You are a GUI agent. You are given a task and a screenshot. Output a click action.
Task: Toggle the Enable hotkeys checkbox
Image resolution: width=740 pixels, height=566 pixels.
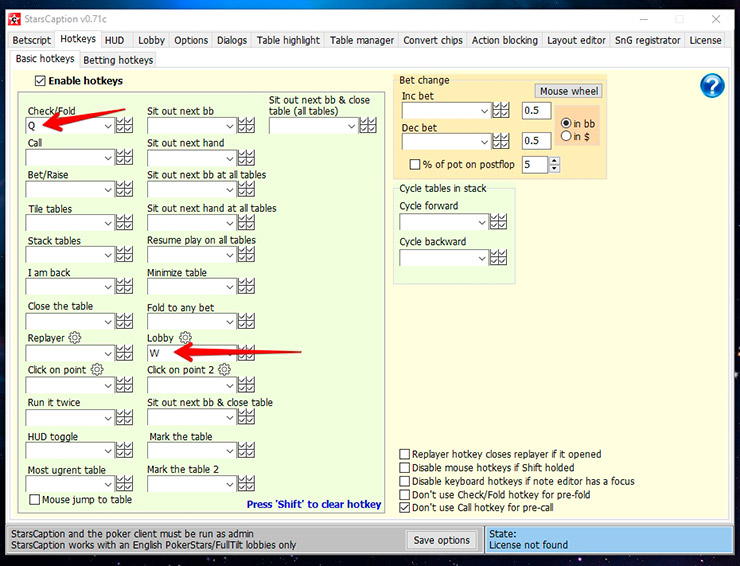coord(40,80)
